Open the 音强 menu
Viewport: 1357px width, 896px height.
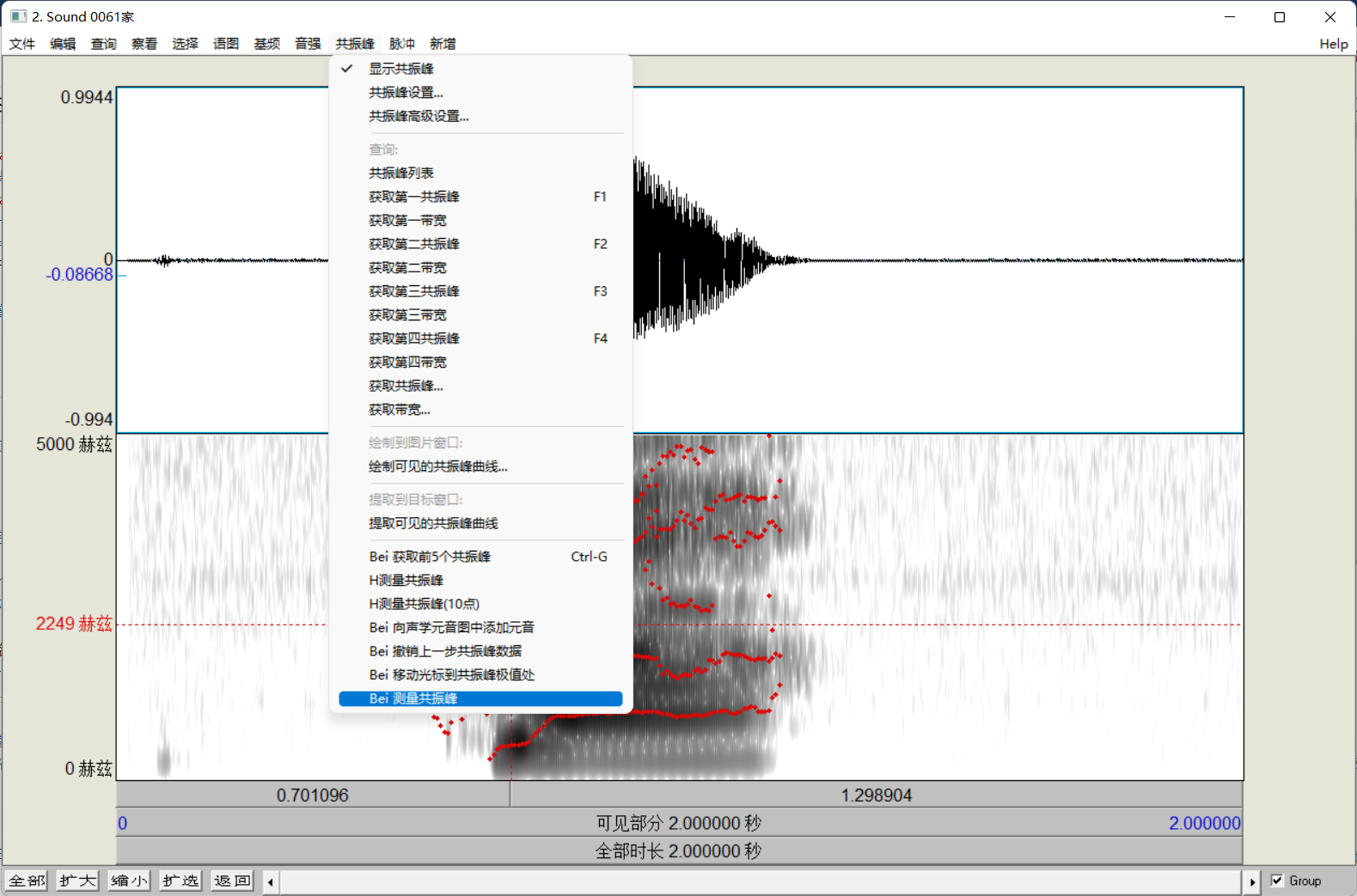308,44
